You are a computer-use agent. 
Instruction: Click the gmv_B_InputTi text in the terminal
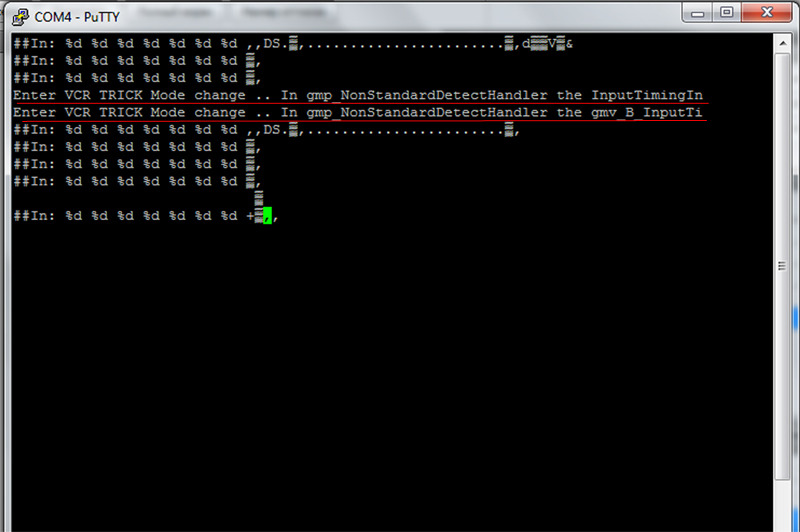[647, 112]
